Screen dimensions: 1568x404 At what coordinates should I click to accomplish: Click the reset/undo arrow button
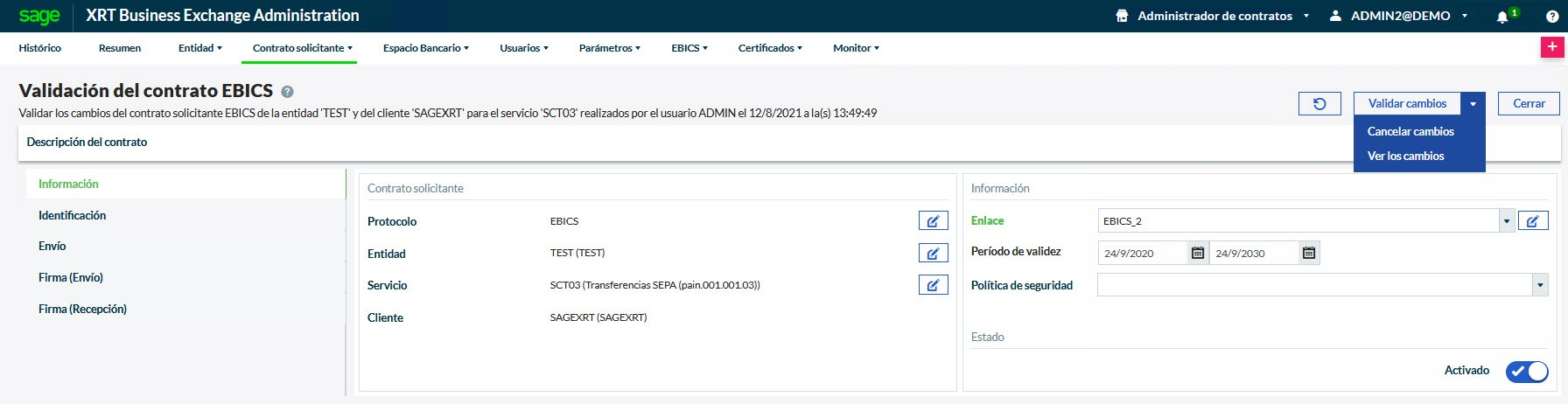(1319, 104)
